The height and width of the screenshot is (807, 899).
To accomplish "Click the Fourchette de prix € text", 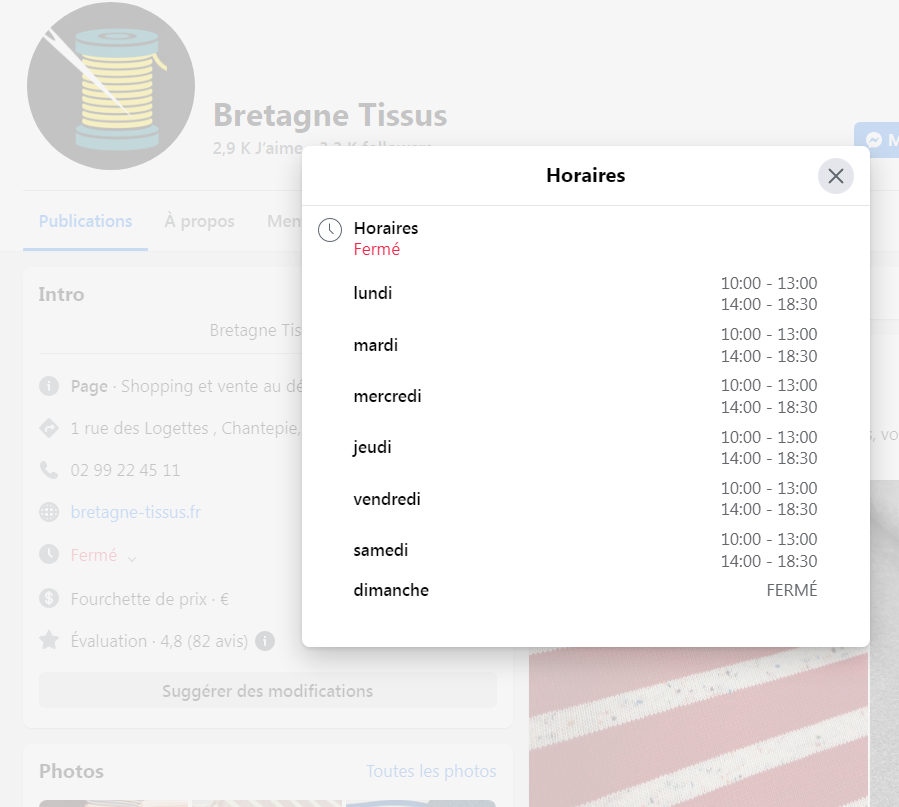I will [x=150, y=599].
